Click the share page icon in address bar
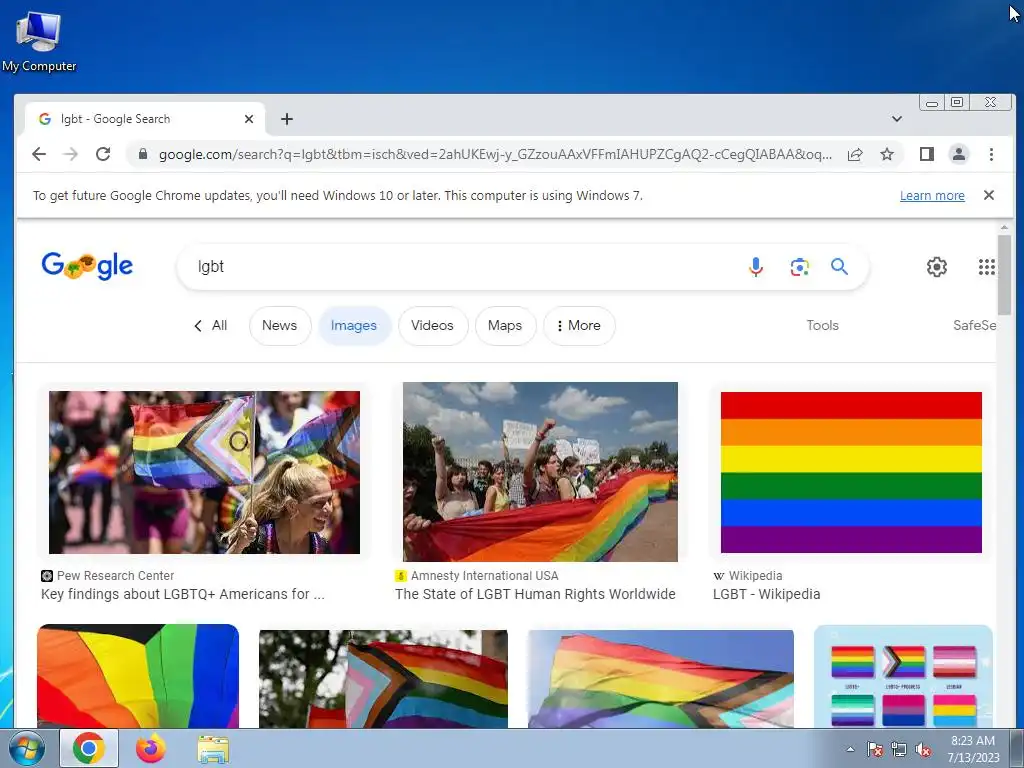 tap(855, 154)
